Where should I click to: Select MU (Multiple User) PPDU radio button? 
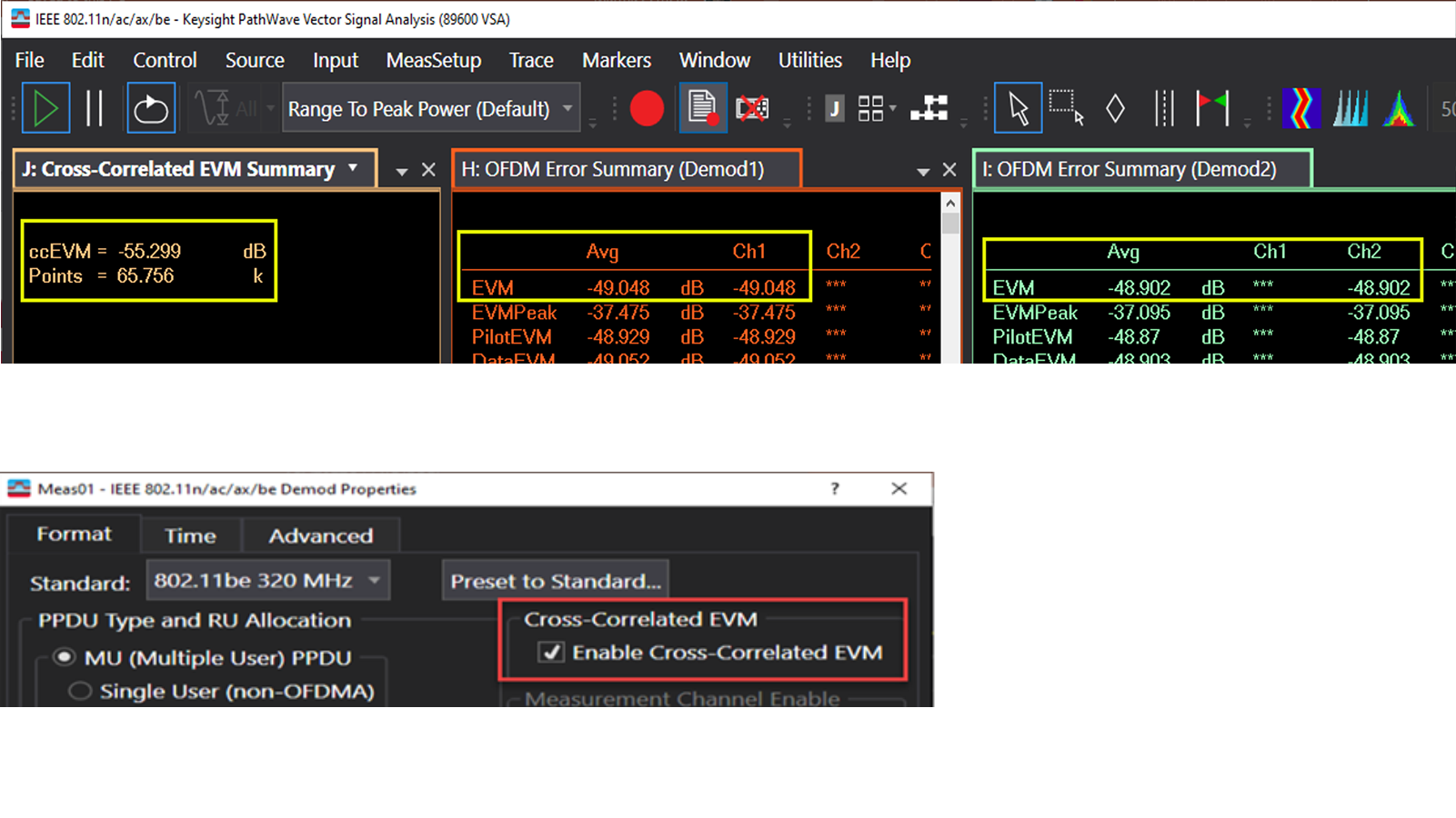[65, 657]
